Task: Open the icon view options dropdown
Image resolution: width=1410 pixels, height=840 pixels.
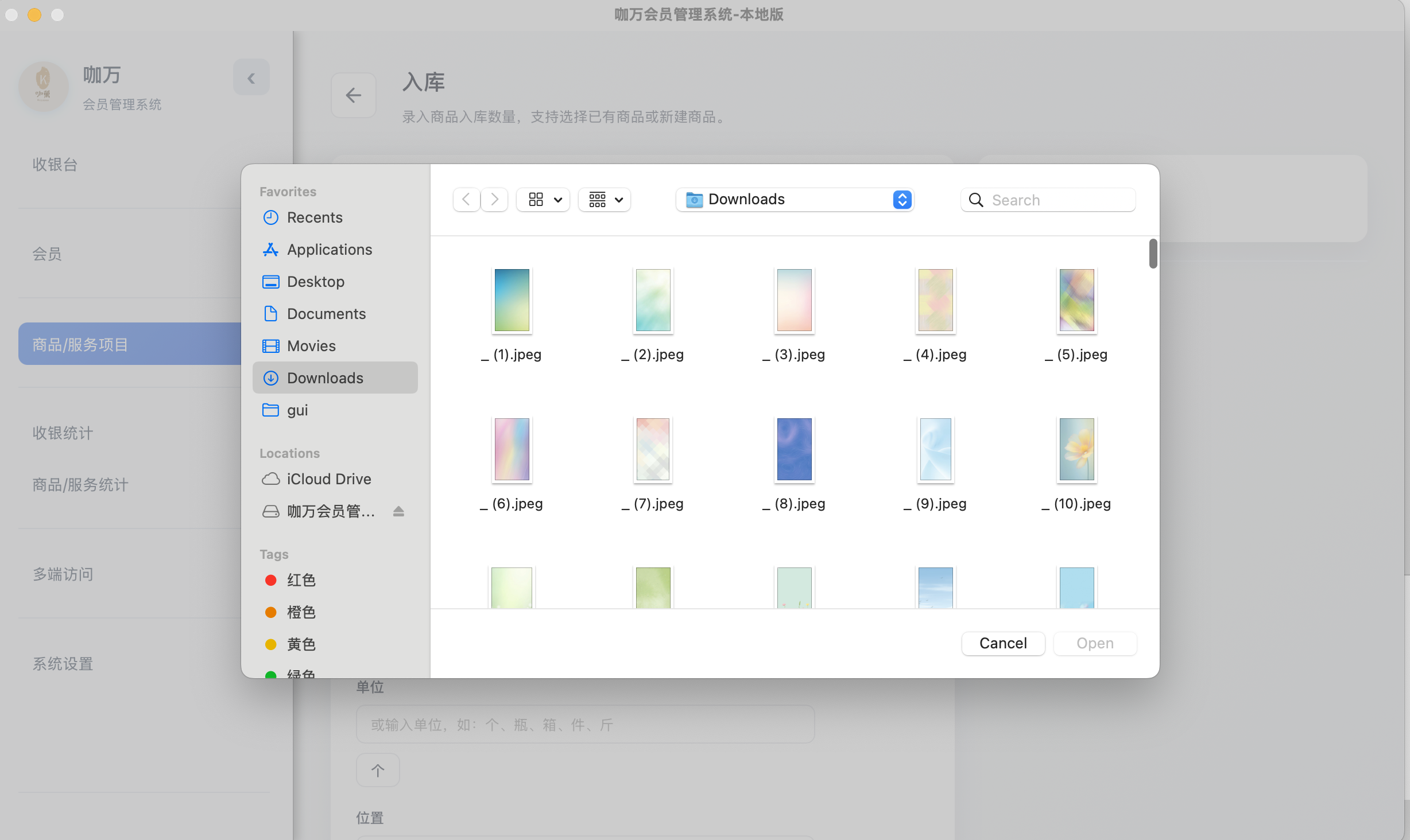Action: coord(543,200)
